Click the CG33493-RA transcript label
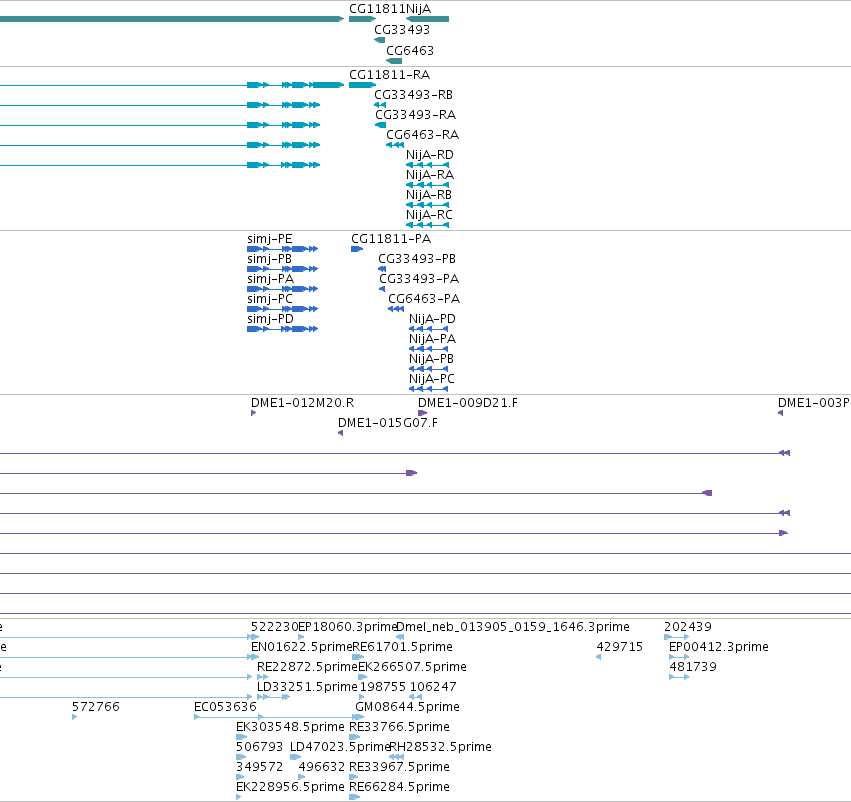The width and height of the screenshot is (851, 802). [x=415, y=115]
